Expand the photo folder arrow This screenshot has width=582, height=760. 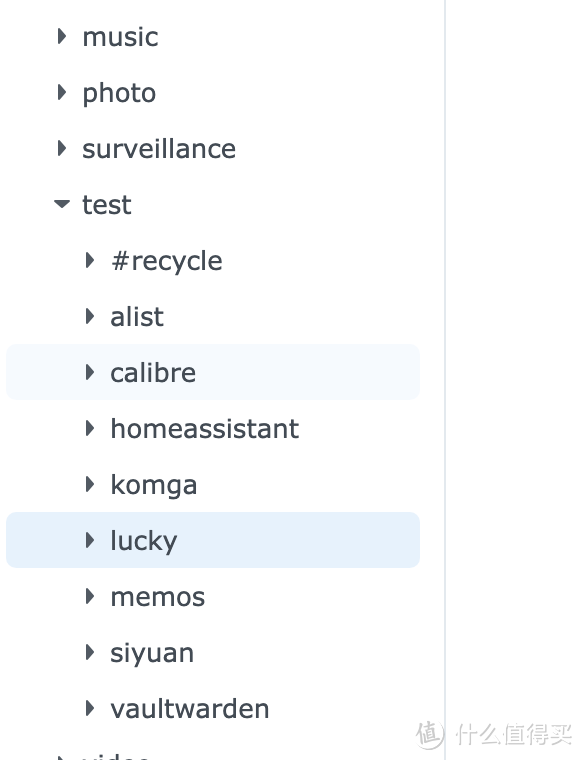click(62, 92)
